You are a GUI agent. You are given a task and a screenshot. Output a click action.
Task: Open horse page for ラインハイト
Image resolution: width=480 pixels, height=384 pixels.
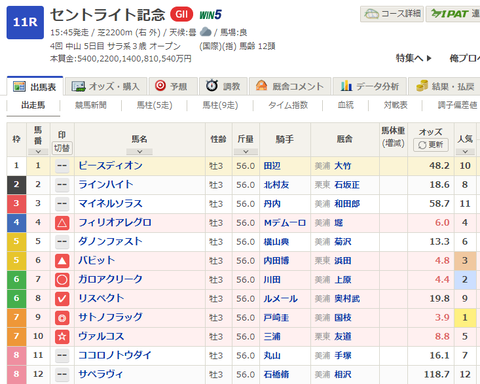pyautogui.click(x=106, y=185)
